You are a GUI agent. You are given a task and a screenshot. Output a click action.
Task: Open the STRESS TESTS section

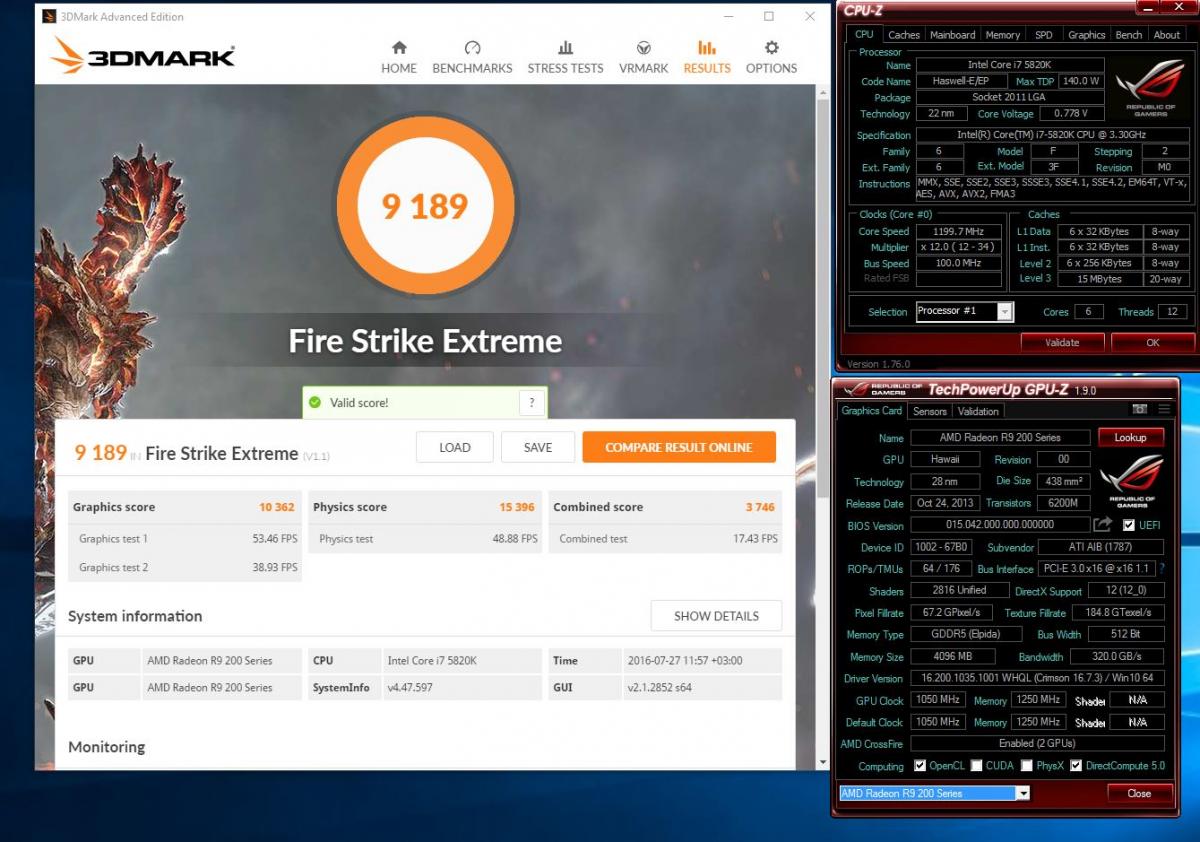(x=565, y=57)
